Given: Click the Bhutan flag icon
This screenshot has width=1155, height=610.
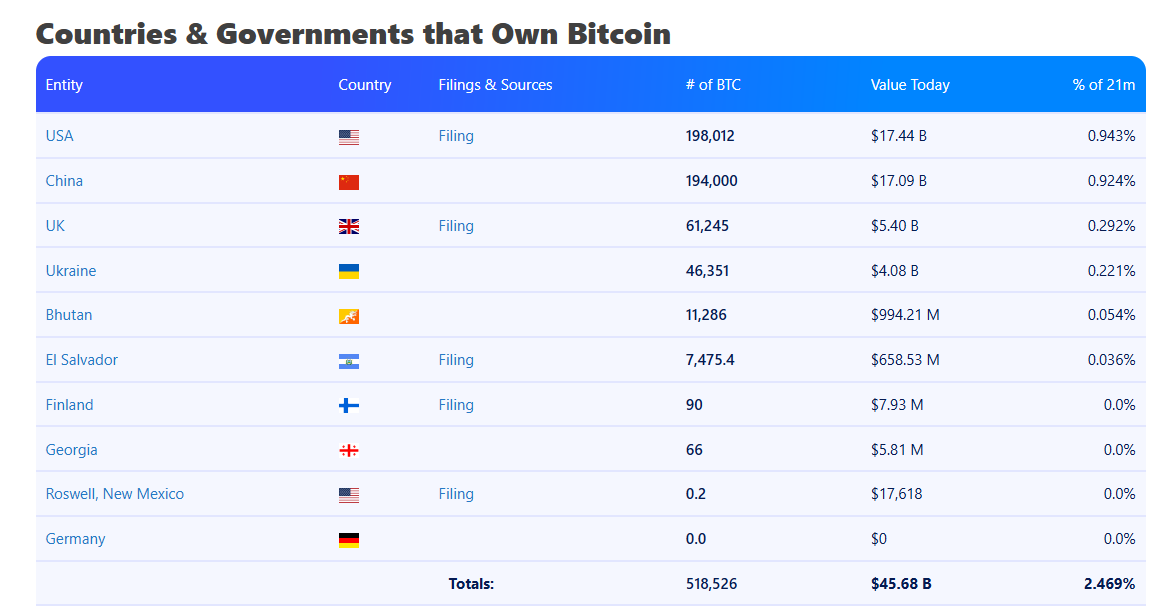Looking at the screenshot, I should [348, 316].
